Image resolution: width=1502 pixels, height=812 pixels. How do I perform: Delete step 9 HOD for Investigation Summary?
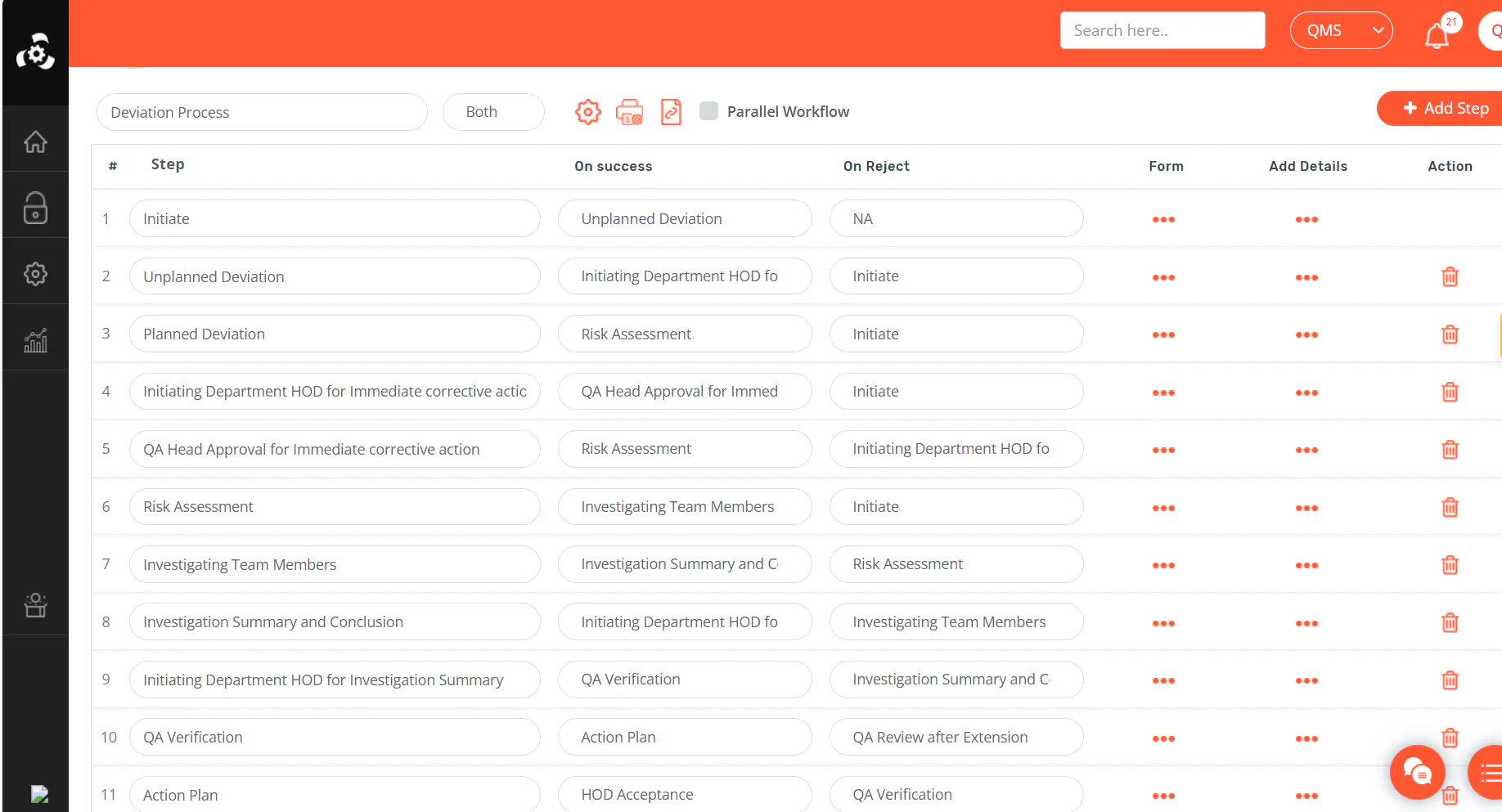pos(1450,680)
